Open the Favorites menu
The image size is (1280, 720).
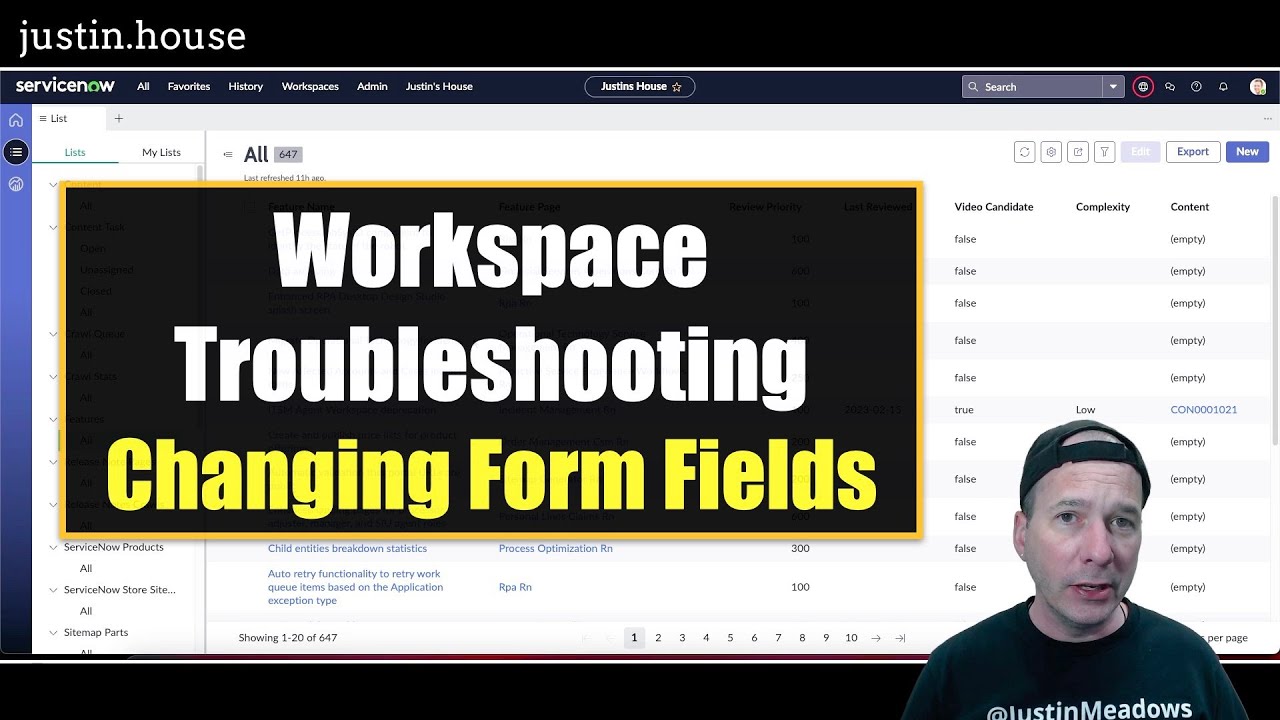[189, 87]
